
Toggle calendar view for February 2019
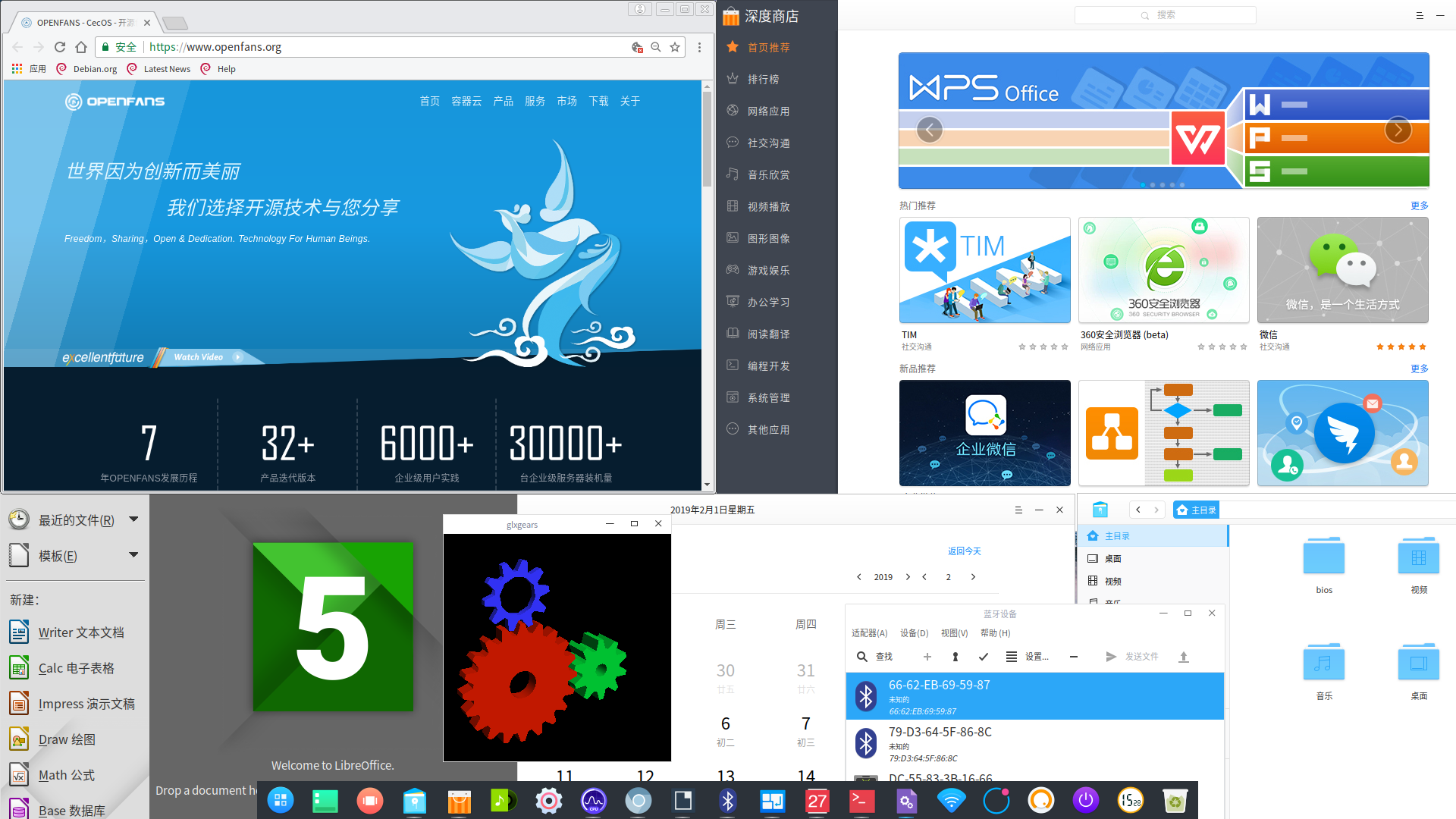pyautogui.click(x=1016, y=511)
